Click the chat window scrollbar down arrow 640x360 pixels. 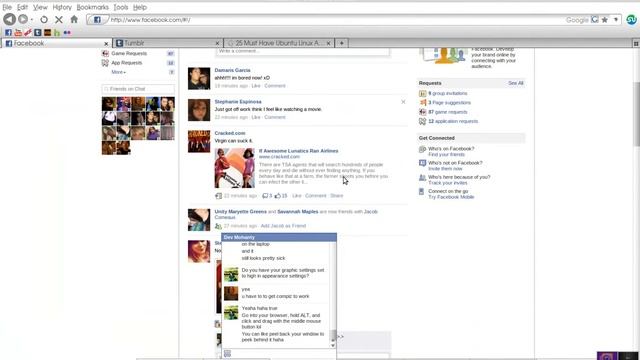pos(333,346)
